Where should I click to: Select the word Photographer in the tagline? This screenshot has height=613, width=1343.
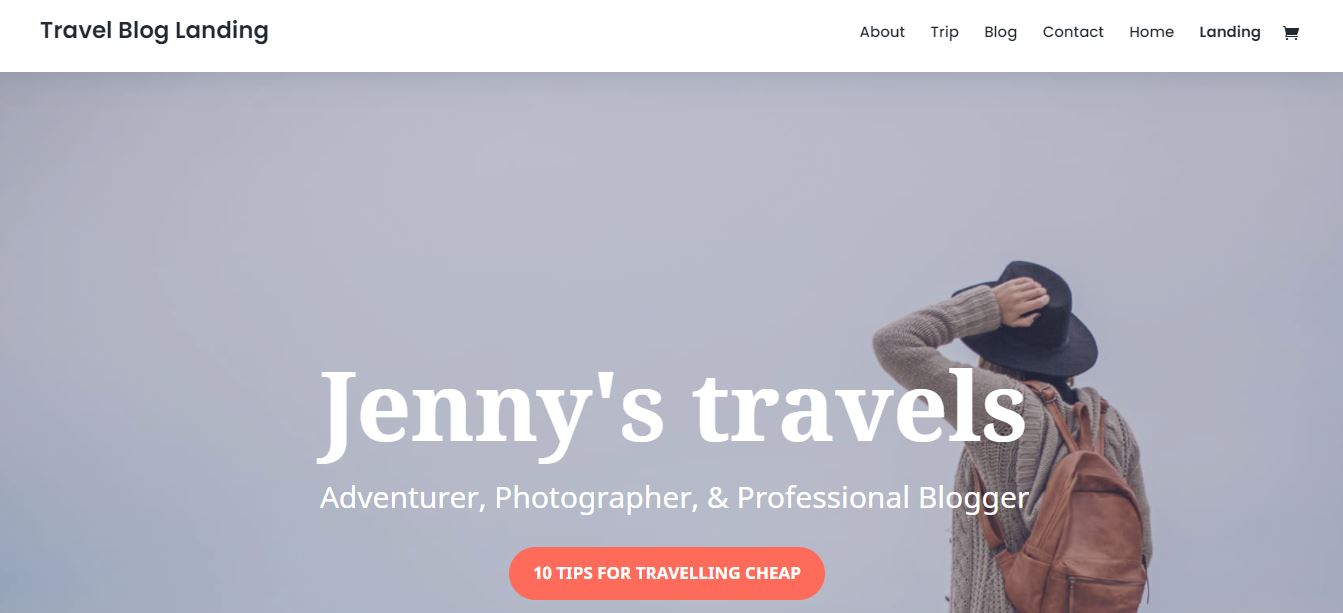[x=594, y=498]
